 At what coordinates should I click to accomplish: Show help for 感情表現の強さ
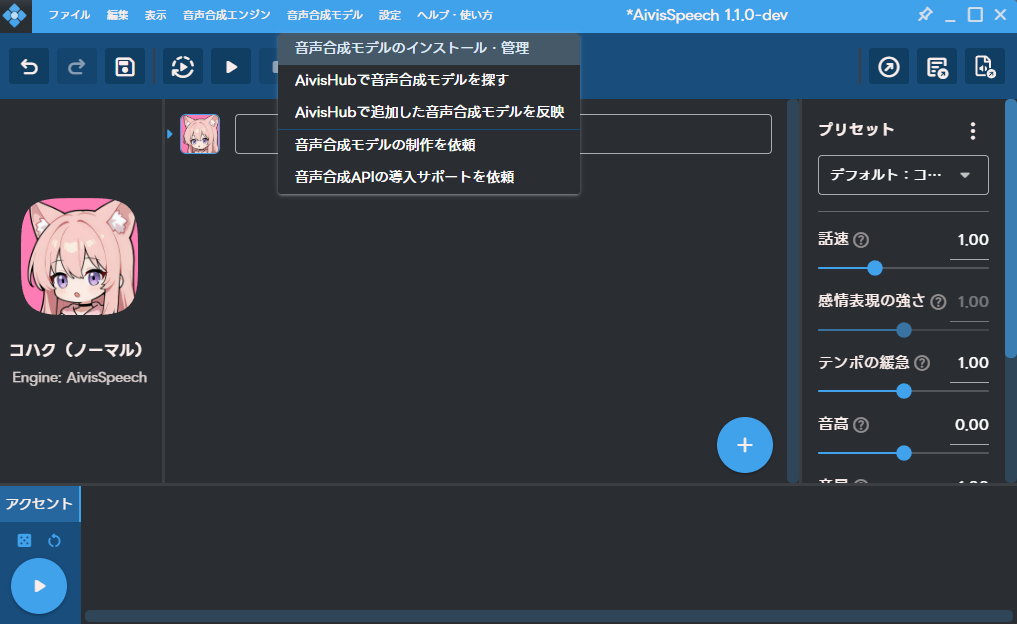pos(938,302)
